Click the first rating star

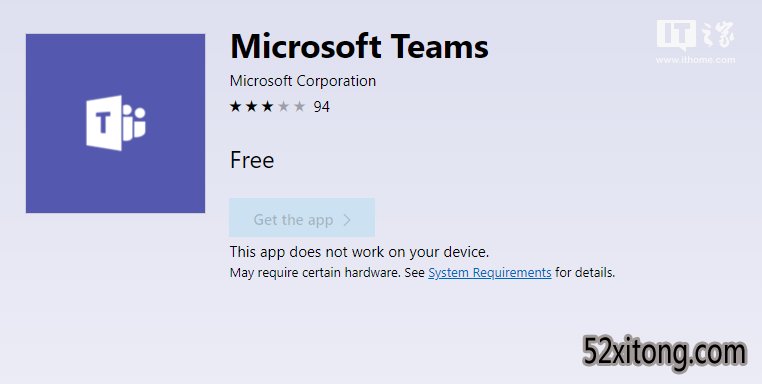point(235,106)
